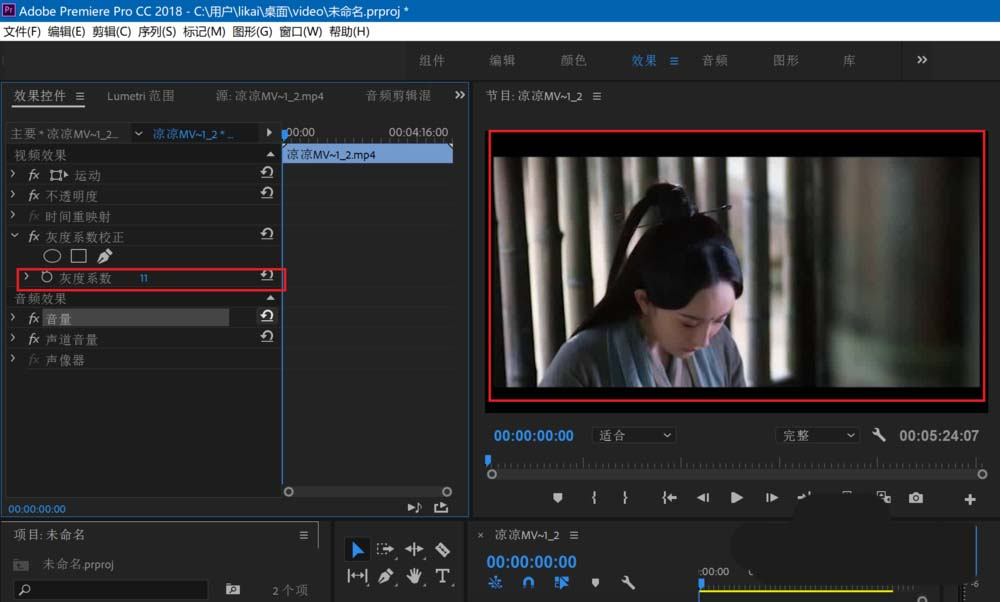Open the 完整 resolution dropdown
This screenshot has height=602, width=1001.
click(817, 434)
